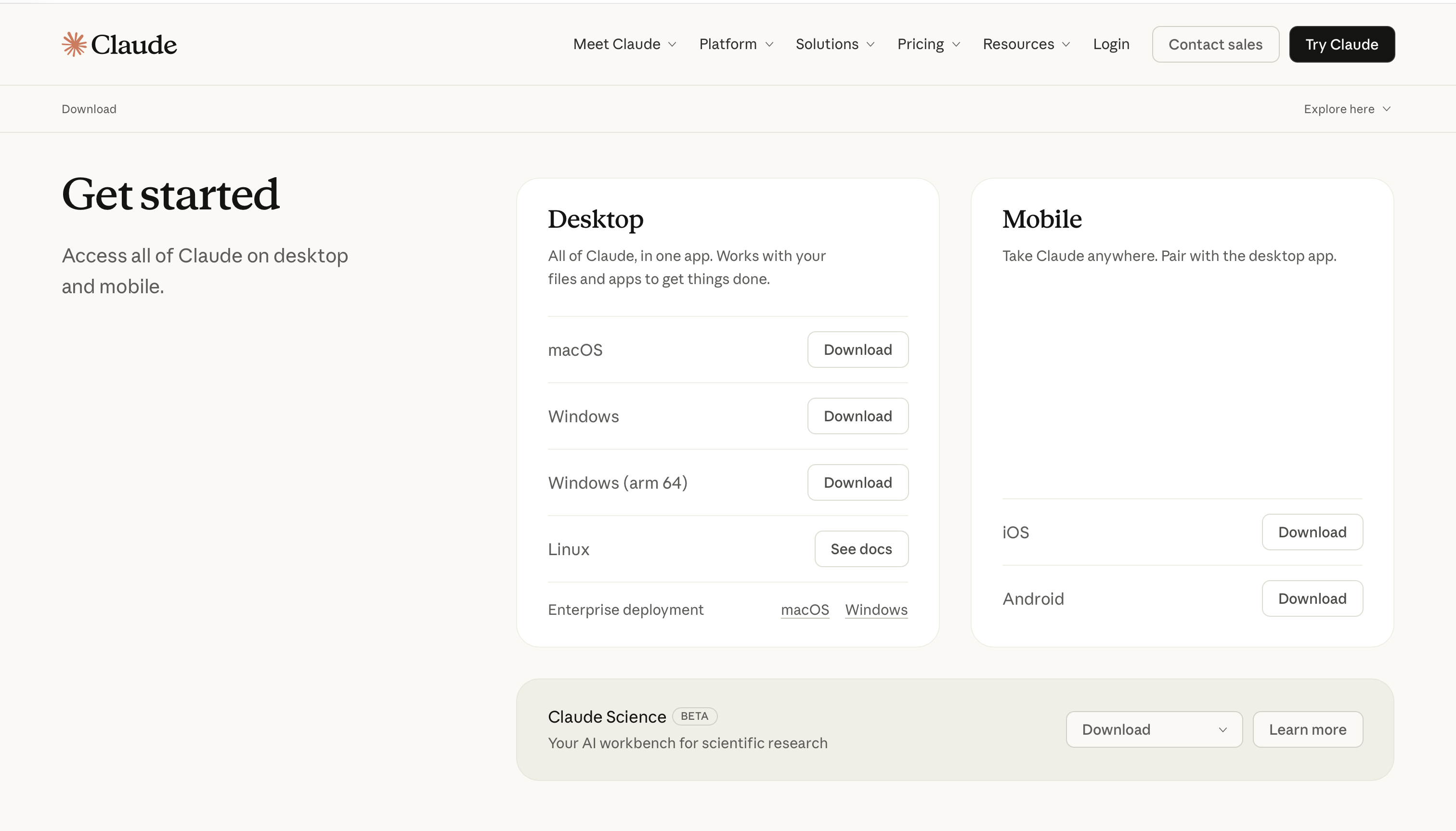This screenshot has height=831, width=1456.
Task: Click the BETA badge beside Claude Science
Action: (694, 716)
